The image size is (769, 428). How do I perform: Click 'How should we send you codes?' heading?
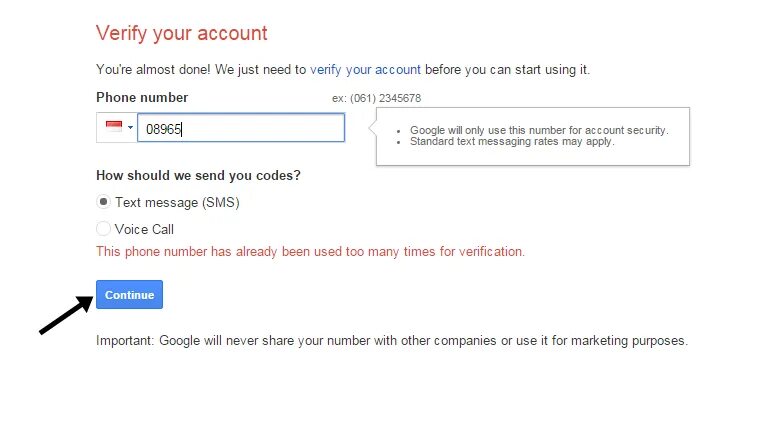[198, 176]
